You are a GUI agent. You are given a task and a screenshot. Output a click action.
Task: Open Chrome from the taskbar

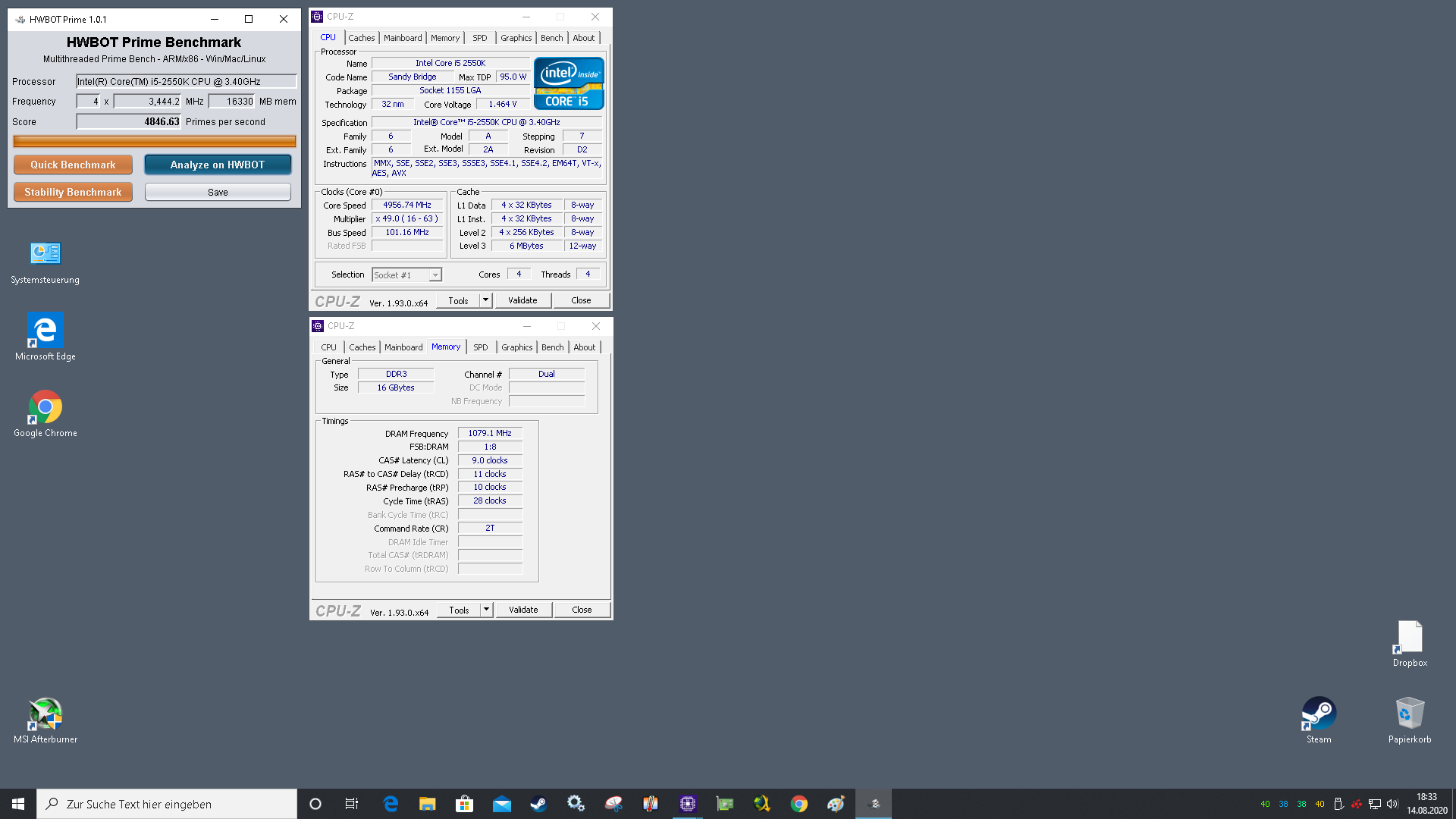coord(799,804)
